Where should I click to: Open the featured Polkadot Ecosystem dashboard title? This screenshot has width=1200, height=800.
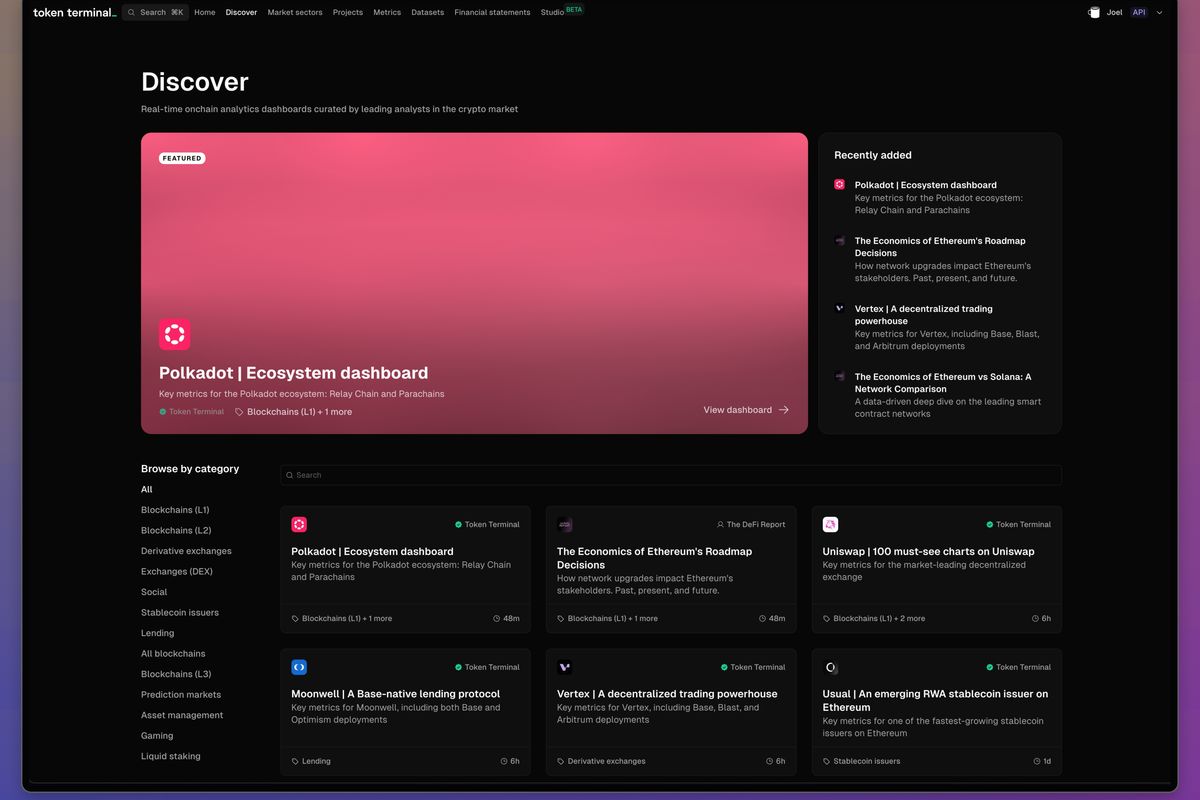(x=293, y=373)
